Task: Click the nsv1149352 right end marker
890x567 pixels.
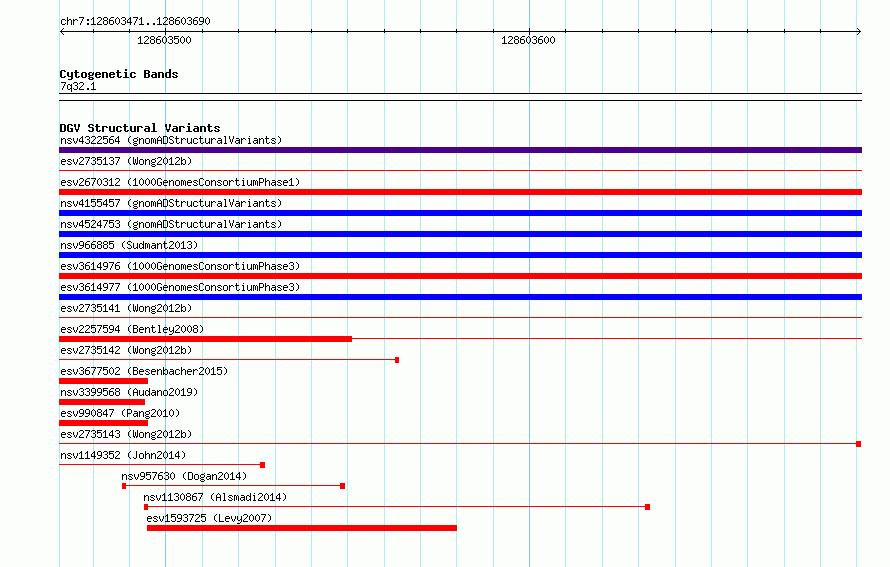Action: [x=262, y=465]
